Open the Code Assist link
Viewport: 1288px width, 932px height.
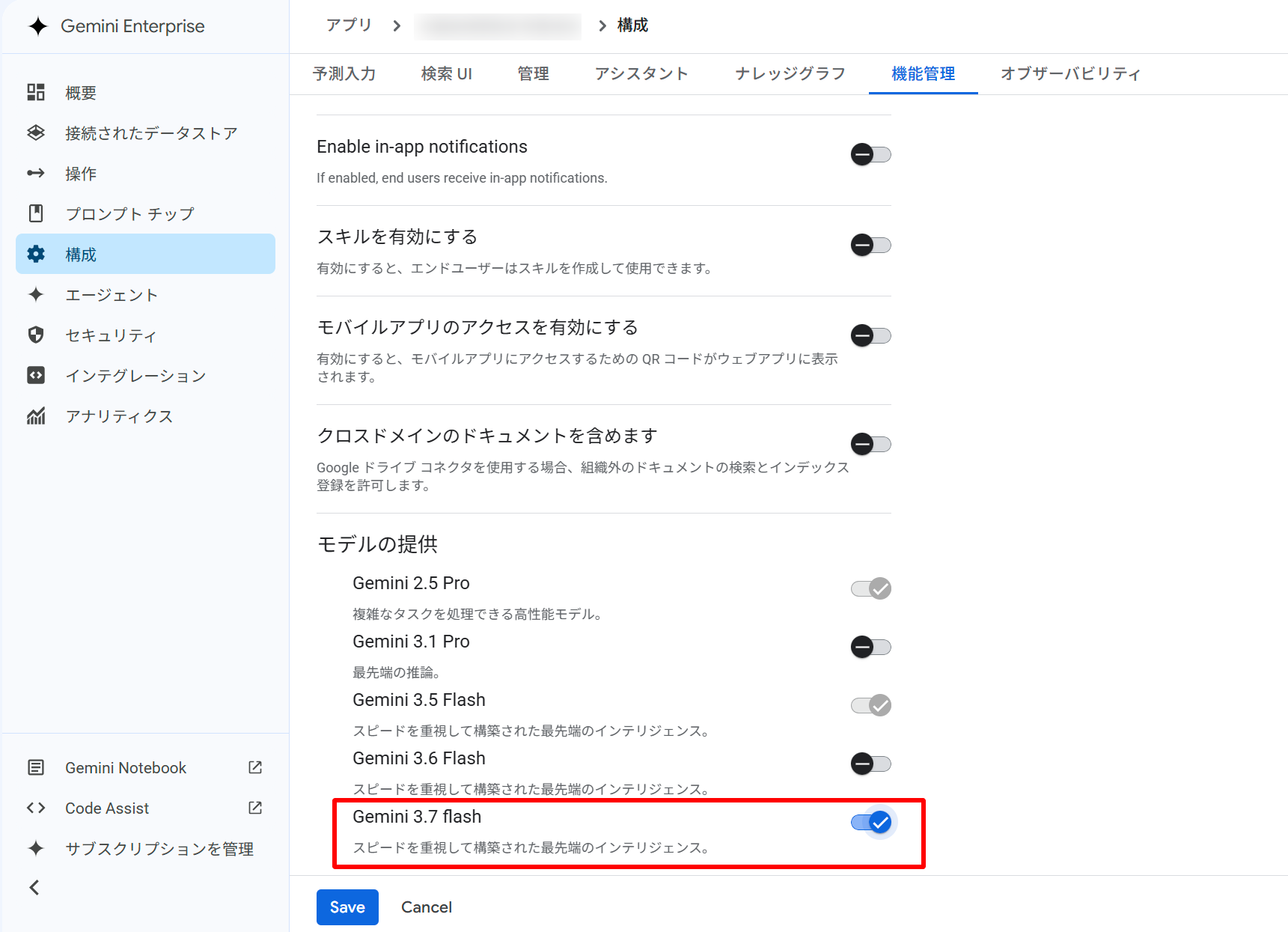tap(145, 808)
